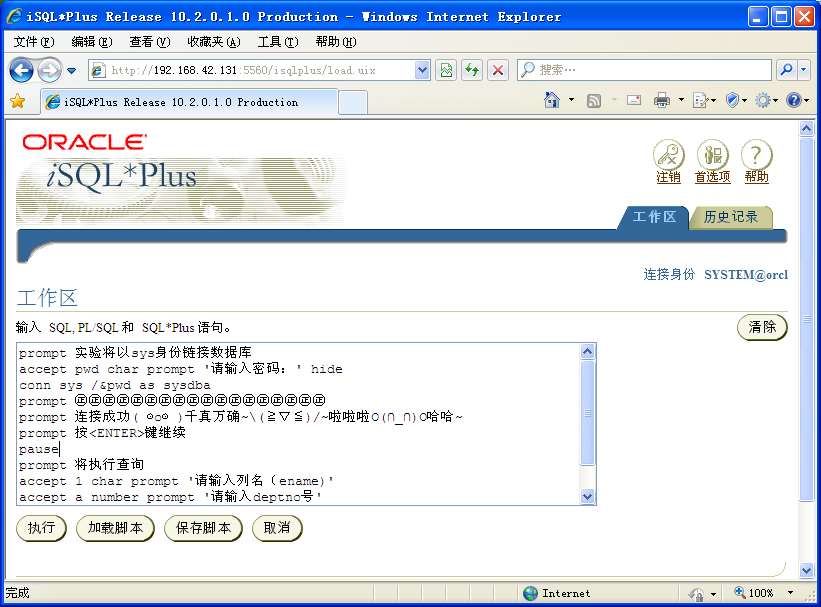
Task: Click the address bar URL field
Action: tap(252, 70)
